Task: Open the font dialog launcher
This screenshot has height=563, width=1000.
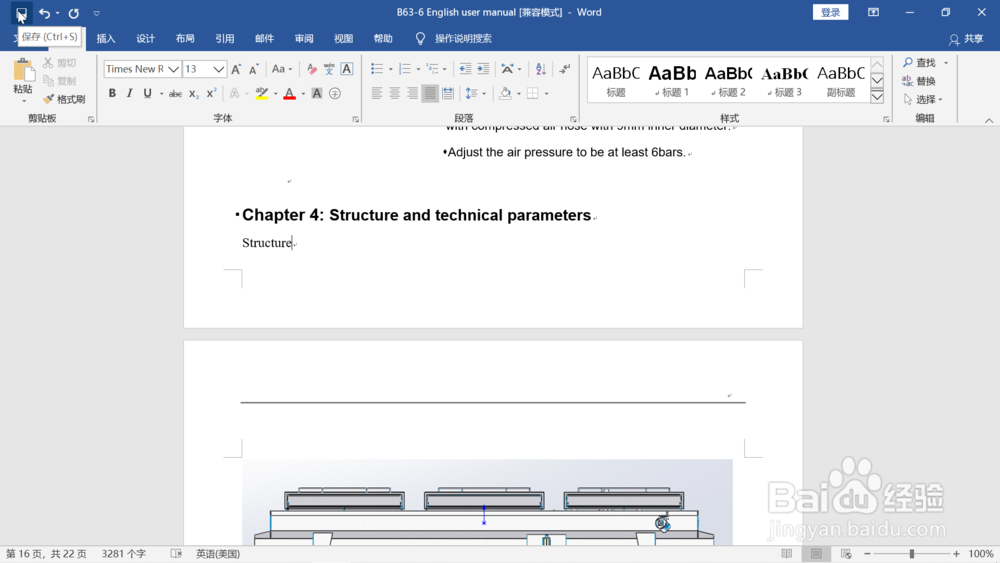Action: [x=356, y=119]
